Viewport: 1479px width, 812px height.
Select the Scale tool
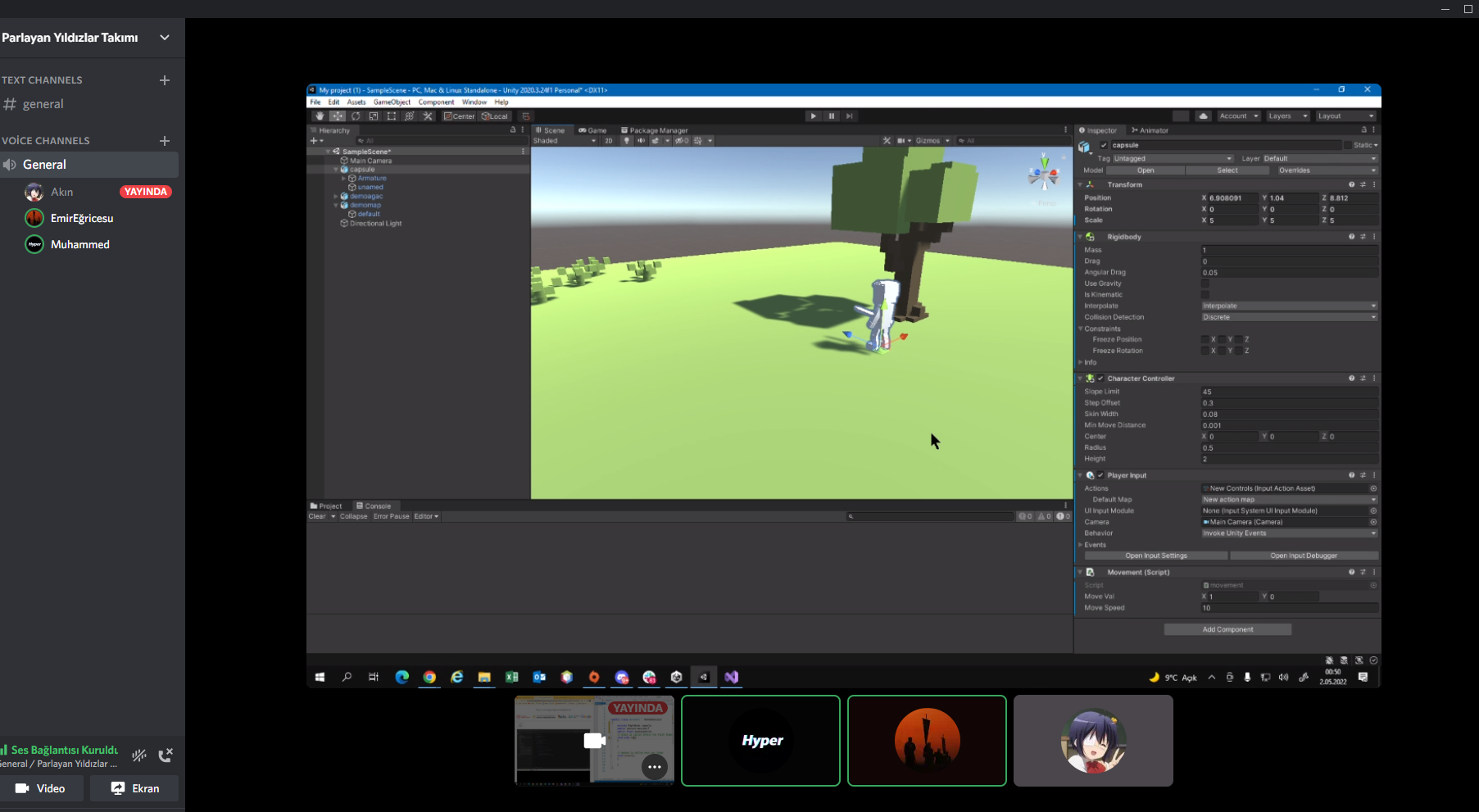[374, 116]
